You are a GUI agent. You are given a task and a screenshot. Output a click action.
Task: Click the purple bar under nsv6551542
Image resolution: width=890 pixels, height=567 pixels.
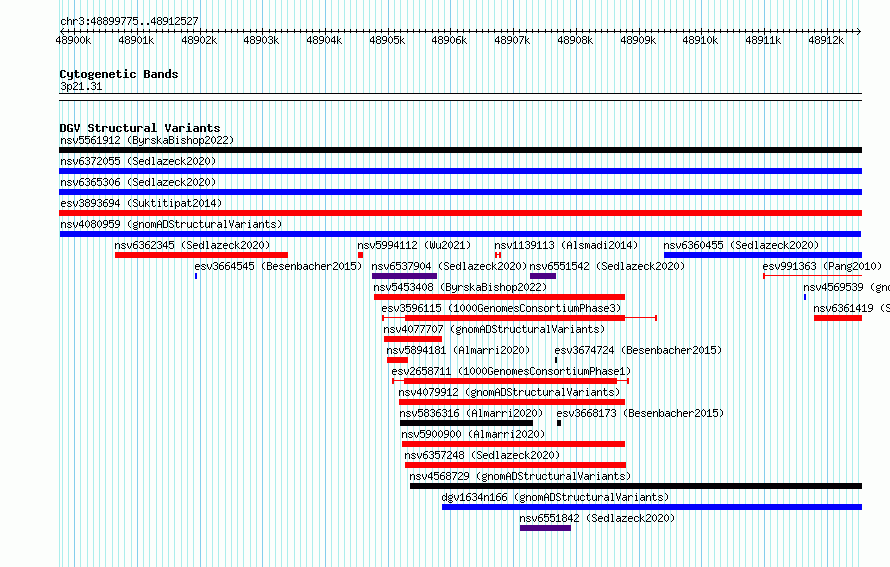point(543,276)
